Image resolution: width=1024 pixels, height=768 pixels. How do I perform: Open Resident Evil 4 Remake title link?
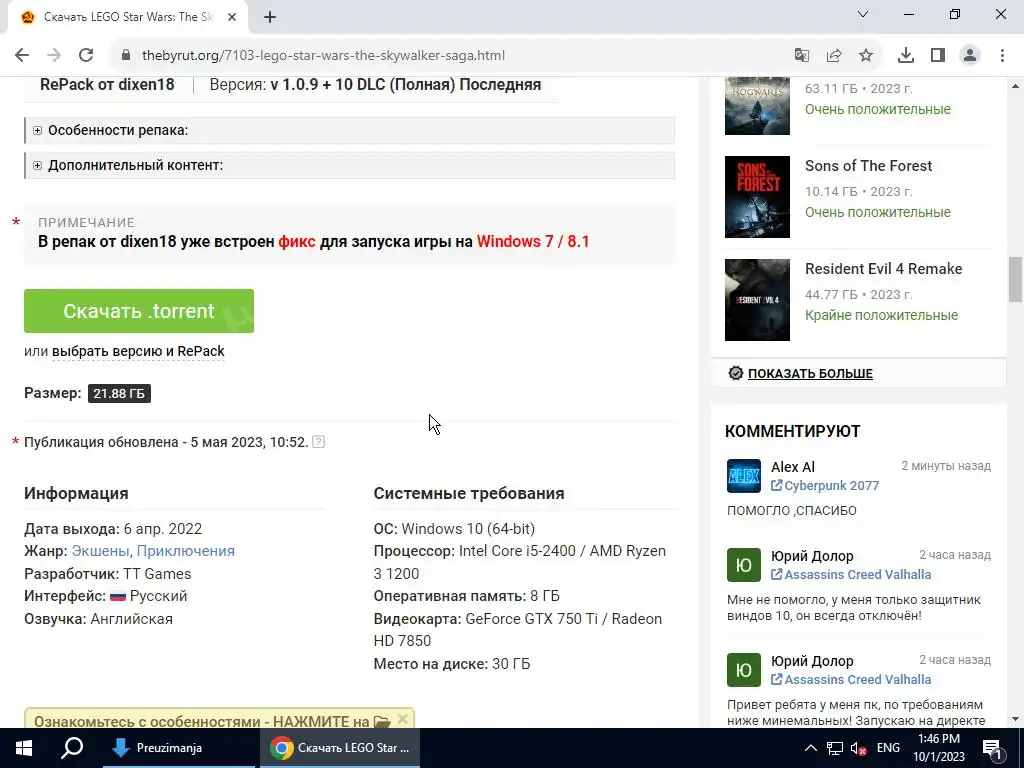884,269
